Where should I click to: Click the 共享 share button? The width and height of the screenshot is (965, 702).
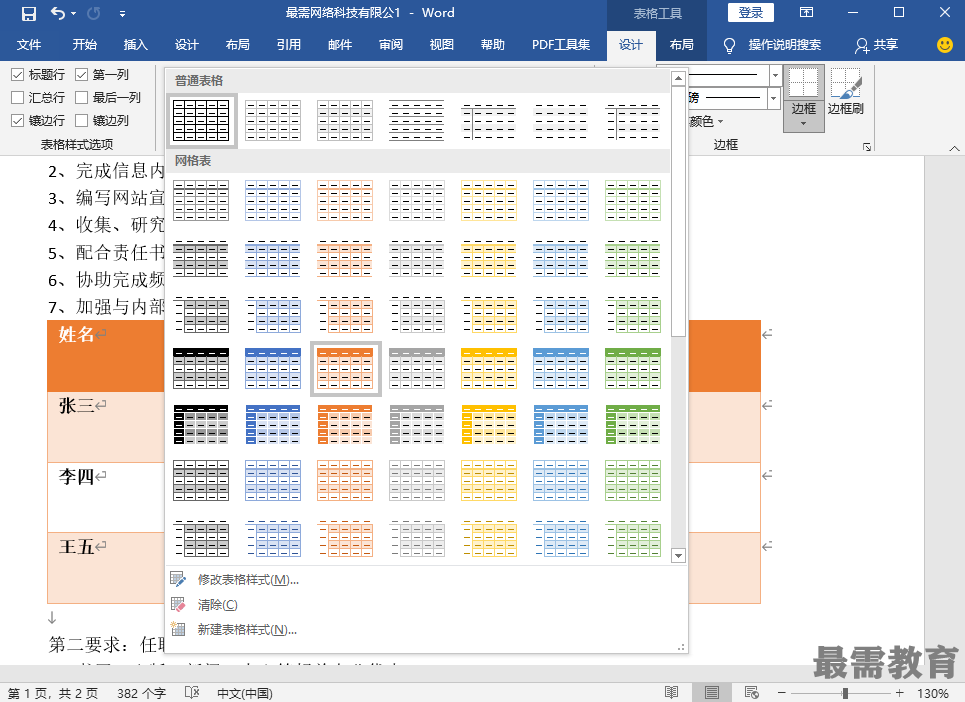coord(876,45)
